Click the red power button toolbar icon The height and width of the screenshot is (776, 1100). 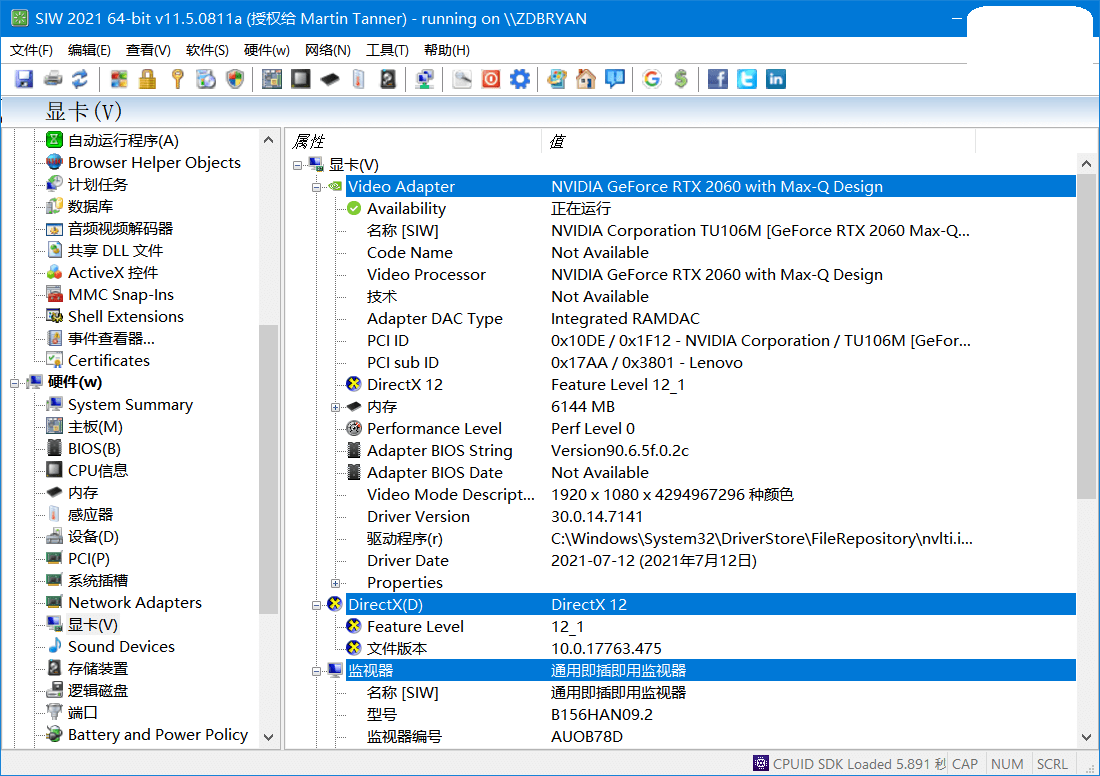click(491, 79)
